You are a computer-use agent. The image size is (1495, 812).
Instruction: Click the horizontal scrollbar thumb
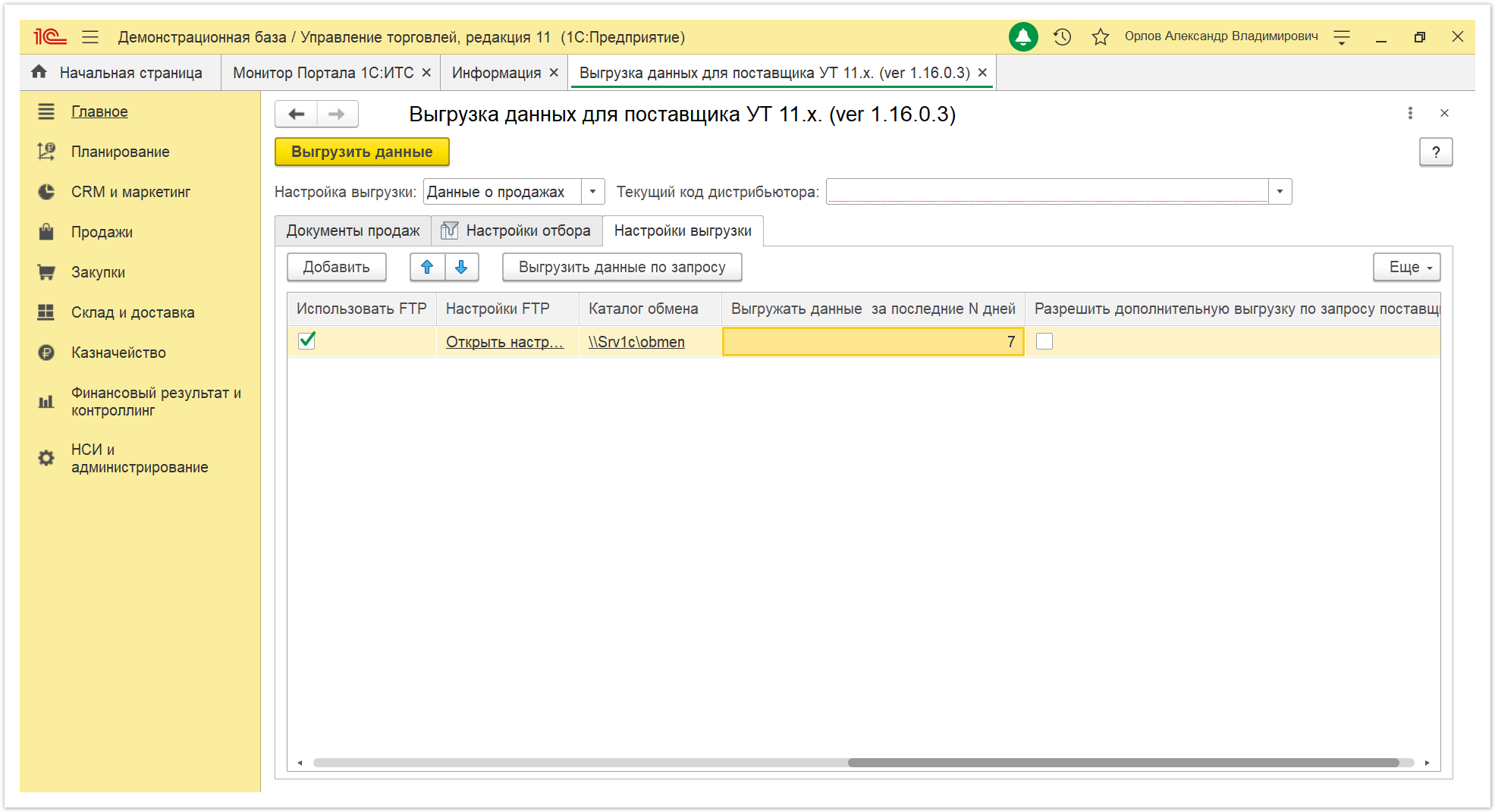coord(1123,763)
